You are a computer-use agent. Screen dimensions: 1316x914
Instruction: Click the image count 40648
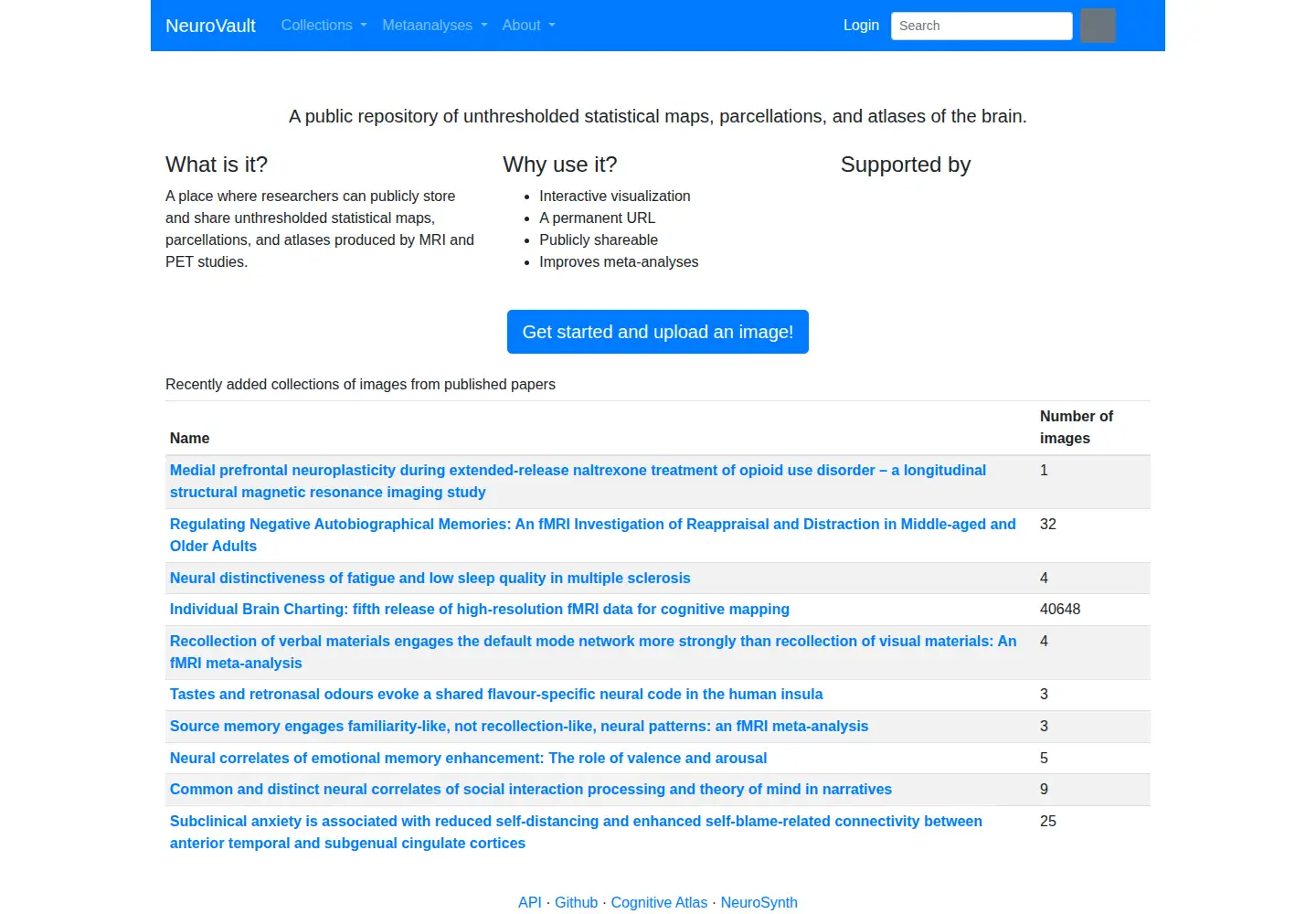click(1060, 610)
